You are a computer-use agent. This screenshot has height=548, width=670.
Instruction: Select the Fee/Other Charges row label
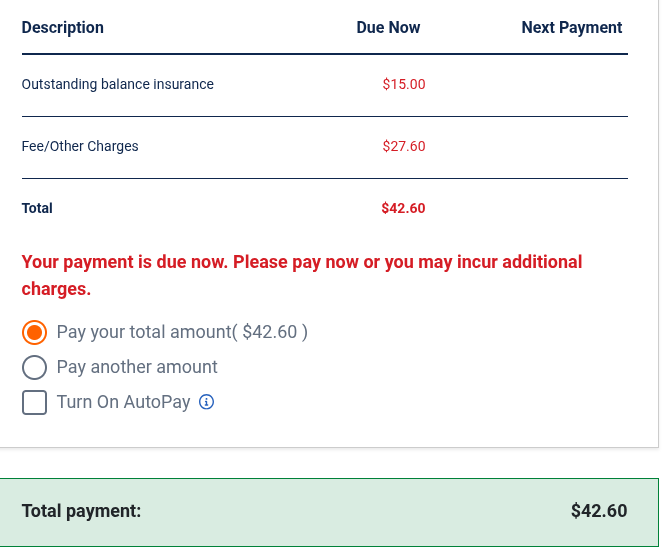pyautogui.click(x=80, y=146)
